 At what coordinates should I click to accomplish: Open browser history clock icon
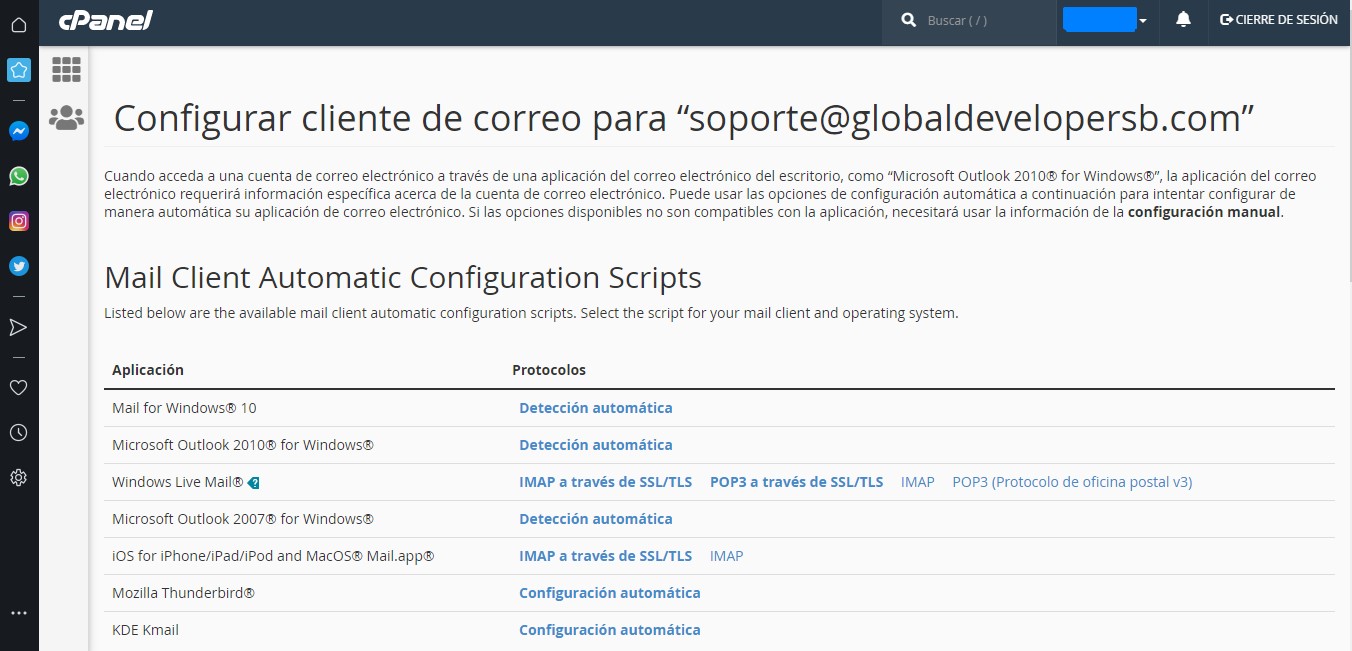click(18, 433)
